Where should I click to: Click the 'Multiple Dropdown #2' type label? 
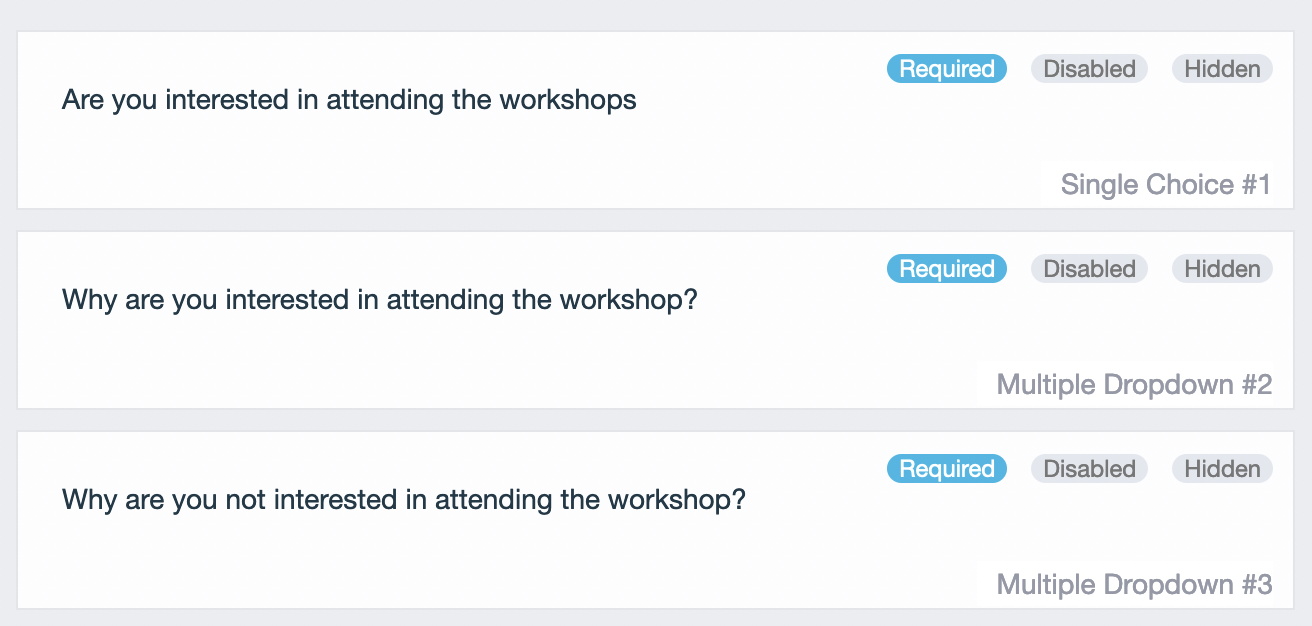[x=1134, y=385]
